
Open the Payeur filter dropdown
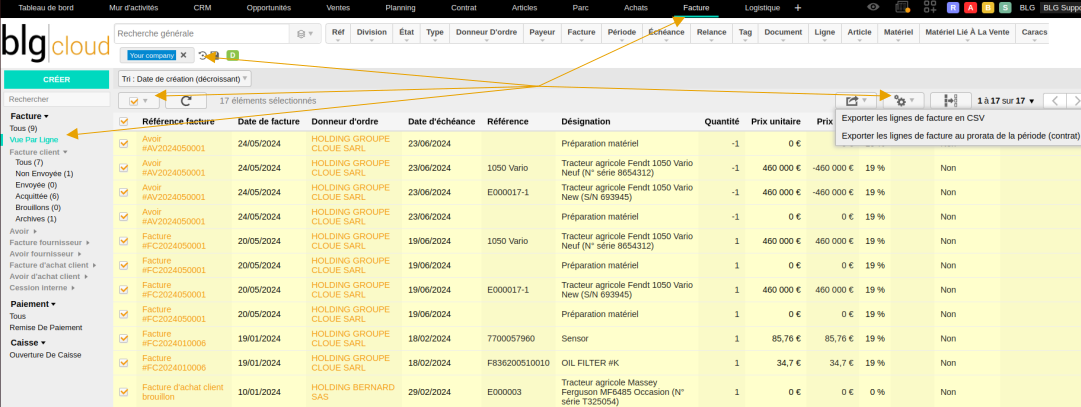click(x=543, y=33)
